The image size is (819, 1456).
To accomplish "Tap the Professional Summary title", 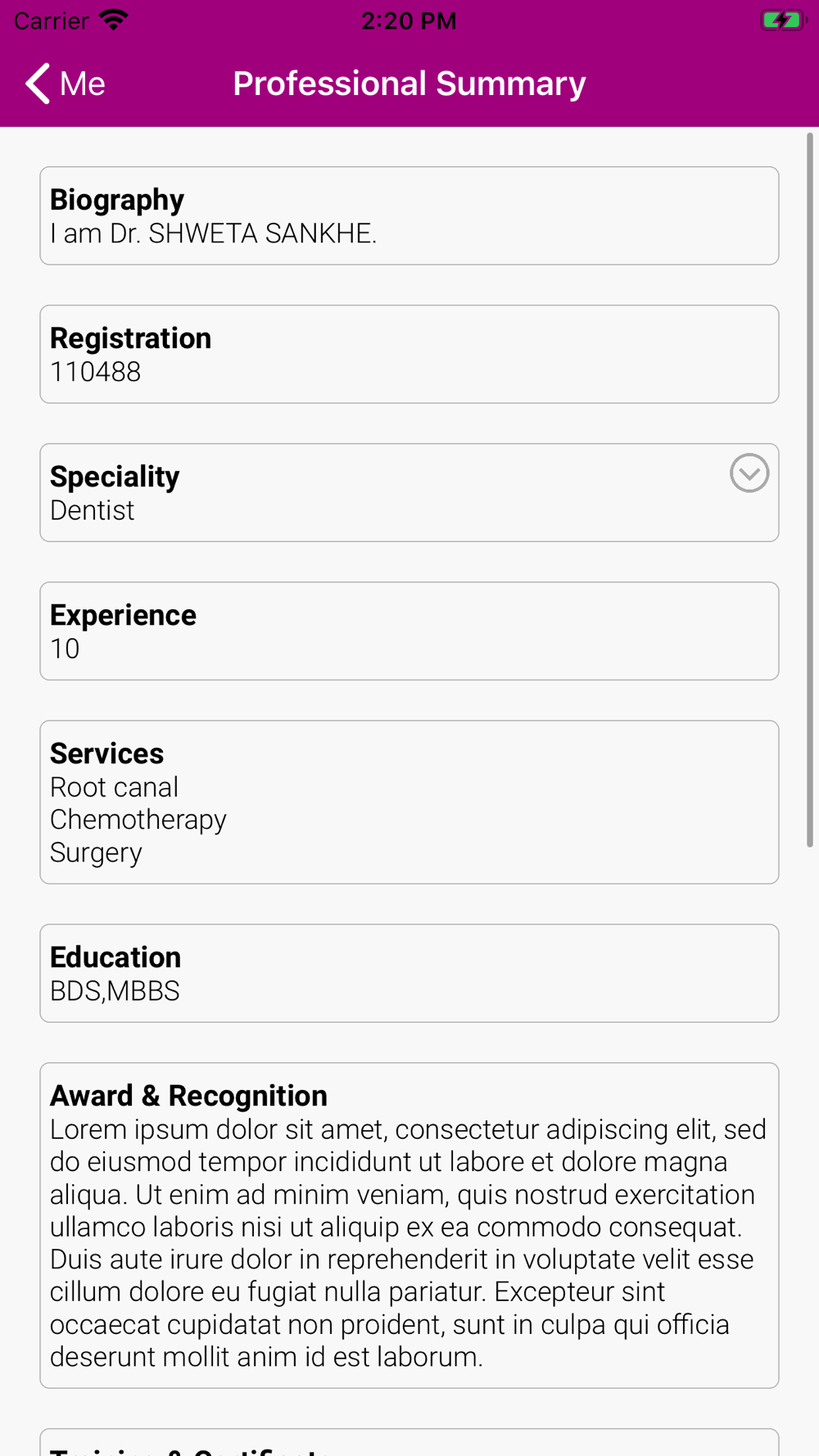I will 409,84.
